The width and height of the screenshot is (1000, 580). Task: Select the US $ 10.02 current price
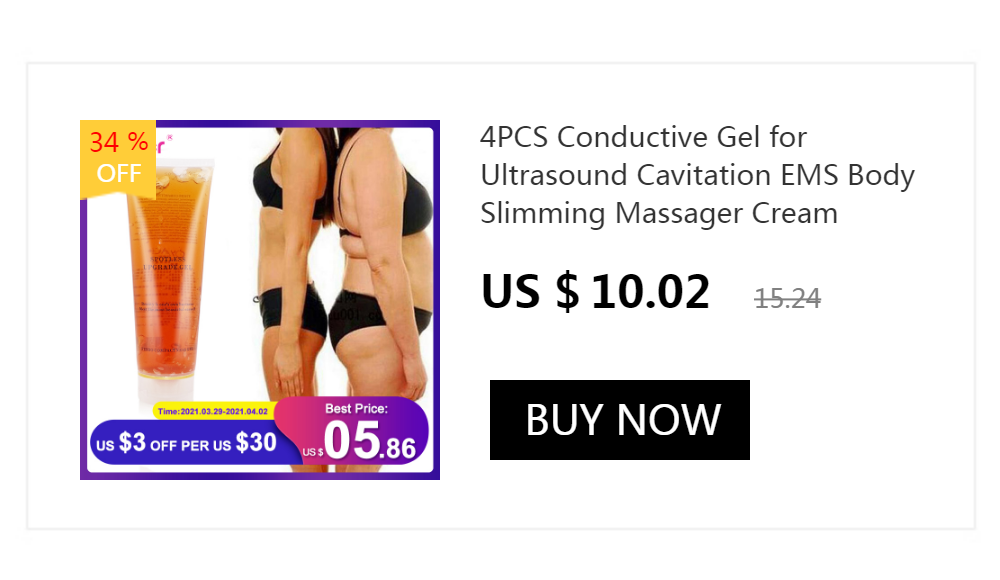tap(595, 292)
